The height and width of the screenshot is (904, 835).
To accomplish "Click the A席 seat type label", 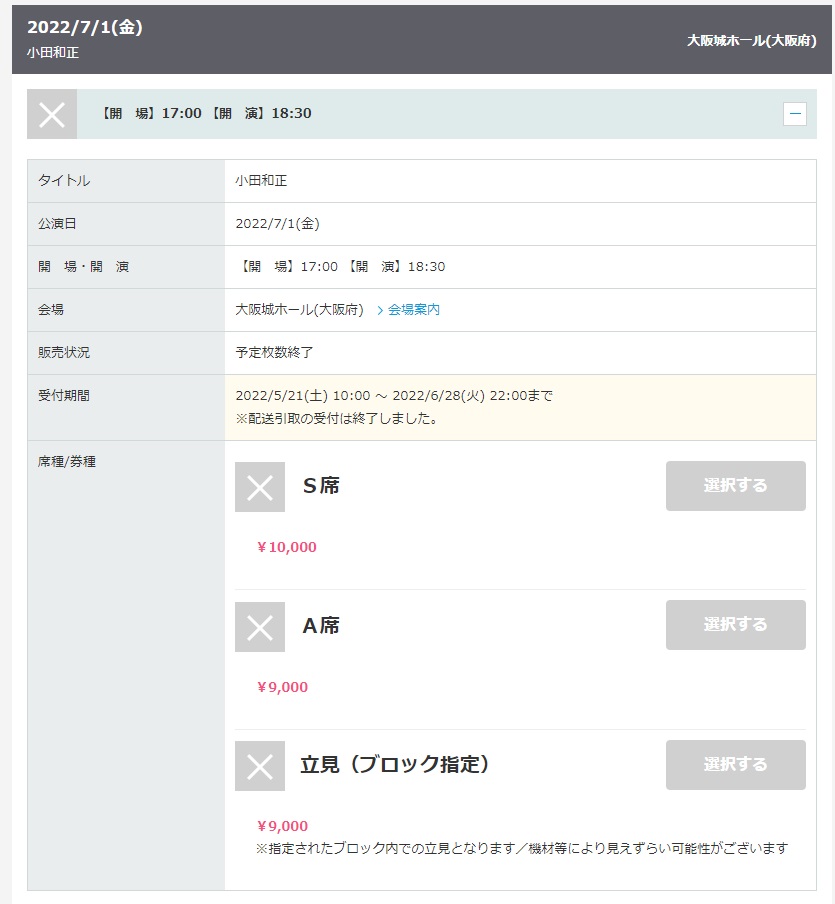I will coord(321,626).
